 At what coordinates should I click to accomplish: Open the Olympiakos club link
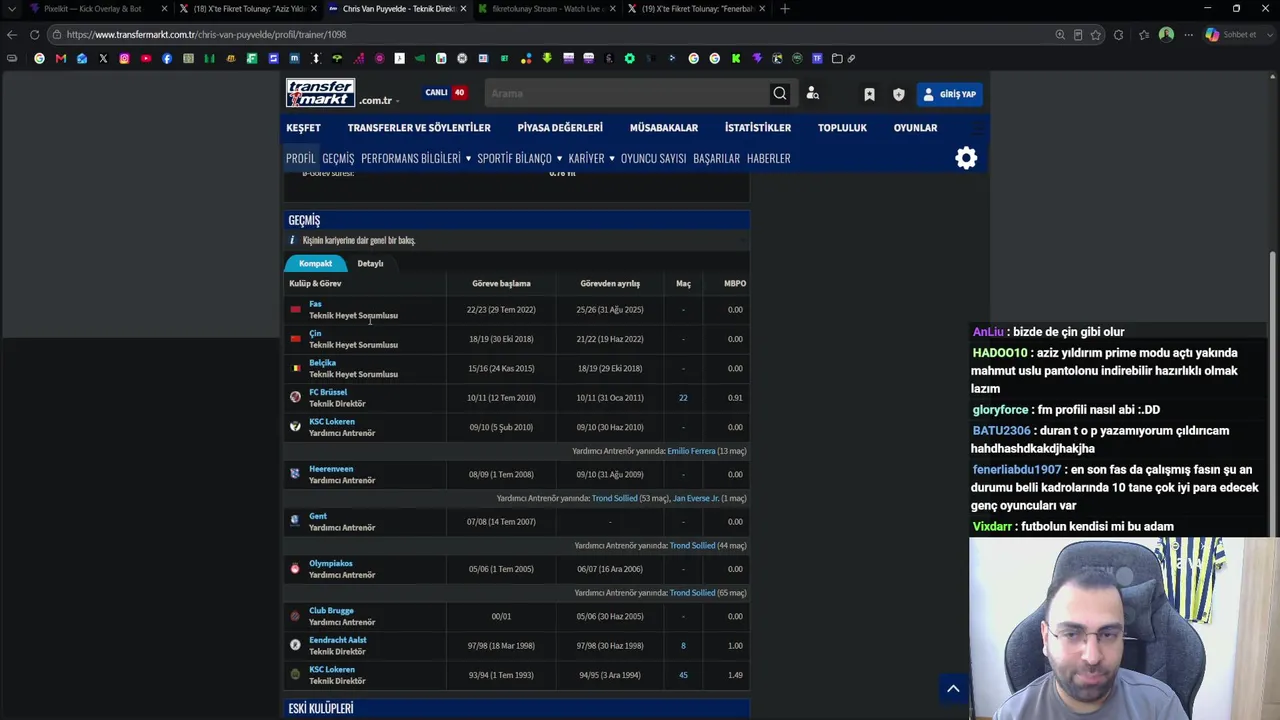click(x=331, y=563)
